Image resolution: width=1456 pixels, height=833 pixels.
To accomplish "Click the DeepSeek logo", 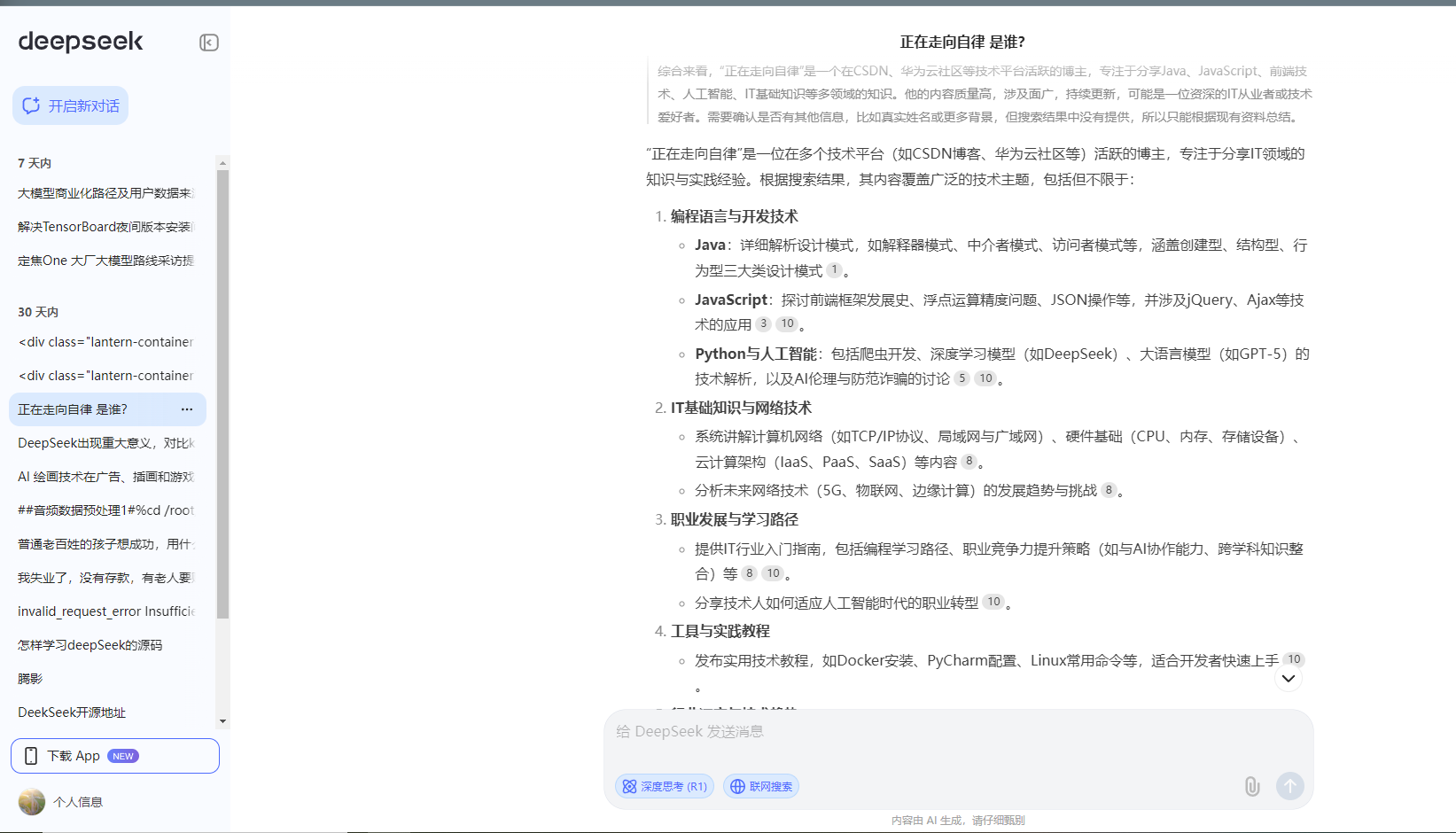I will pos(81,42).
